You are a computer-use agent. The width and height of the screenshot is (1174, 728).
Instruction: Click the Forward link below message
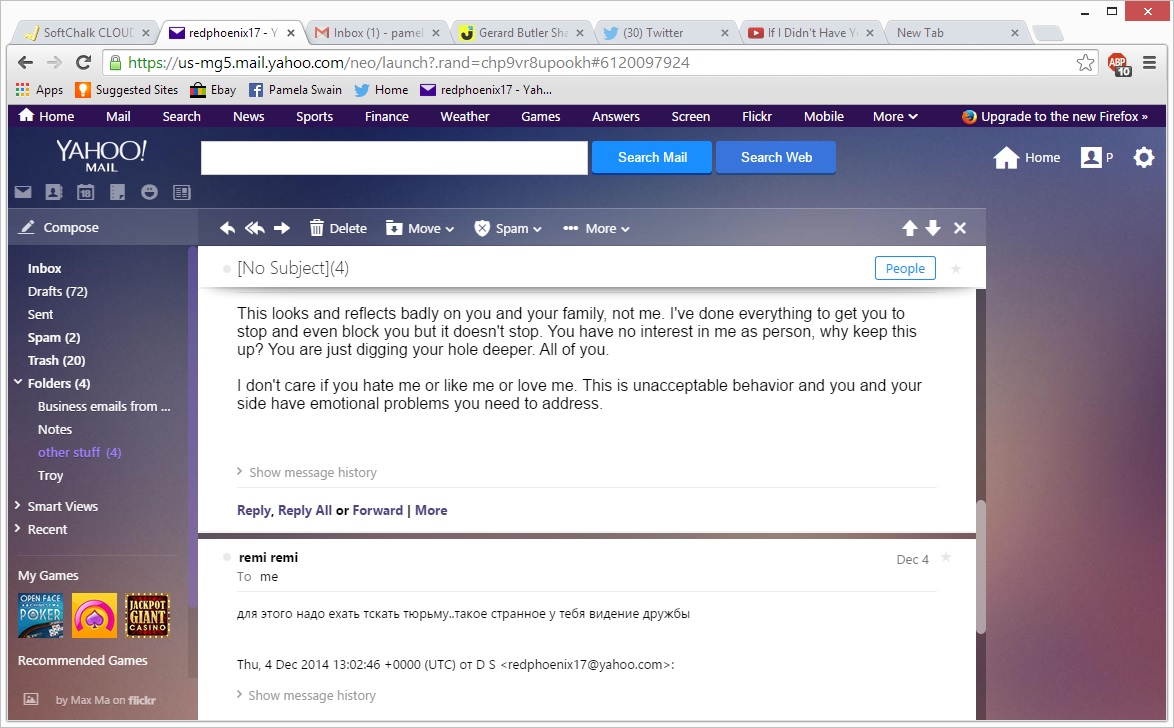377,510
